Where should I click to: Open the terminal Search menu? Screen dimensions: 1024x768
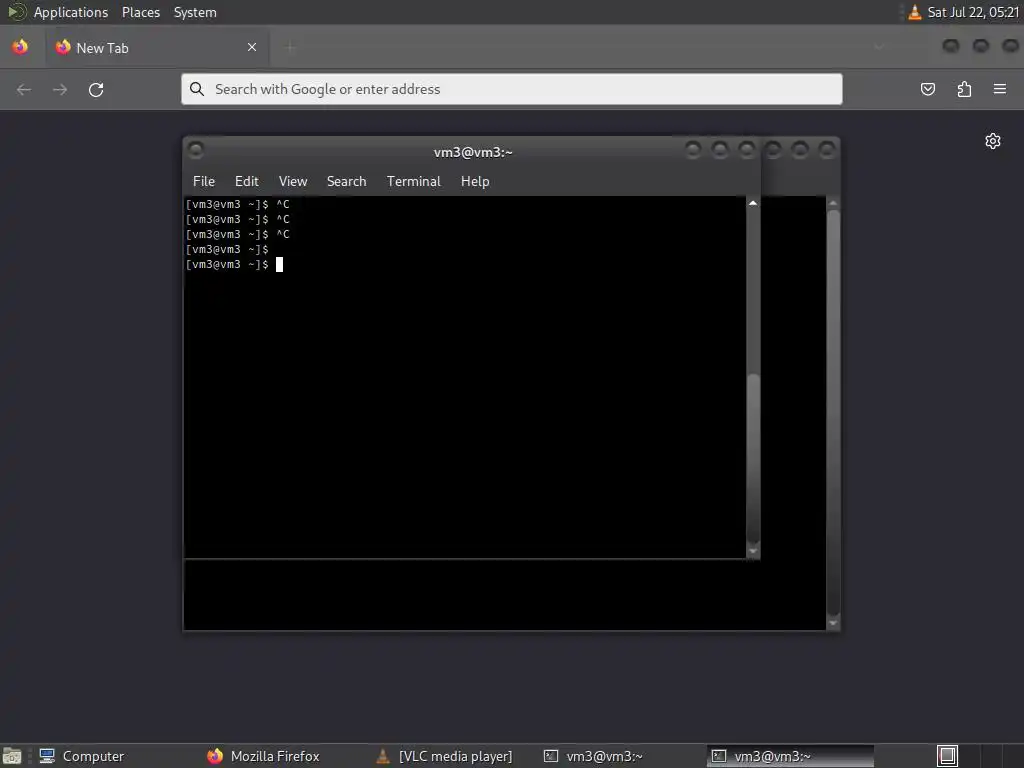(346, 182)
